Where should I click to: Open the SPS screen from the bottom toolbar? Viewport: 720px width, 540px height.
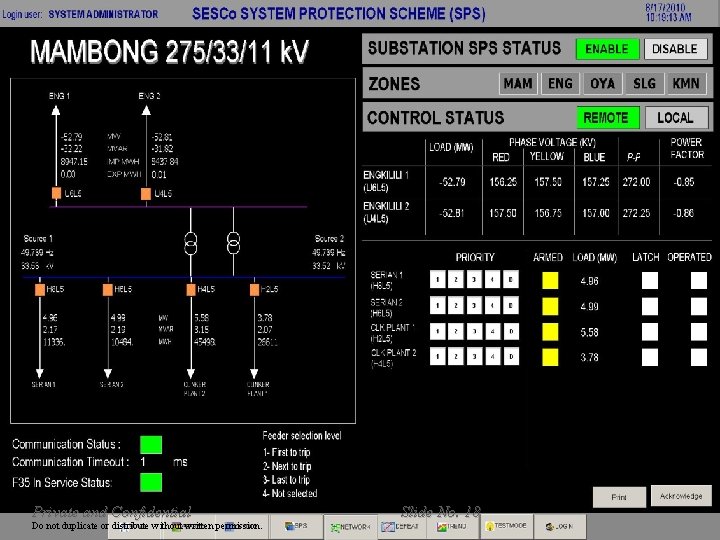tap(296, 526)
